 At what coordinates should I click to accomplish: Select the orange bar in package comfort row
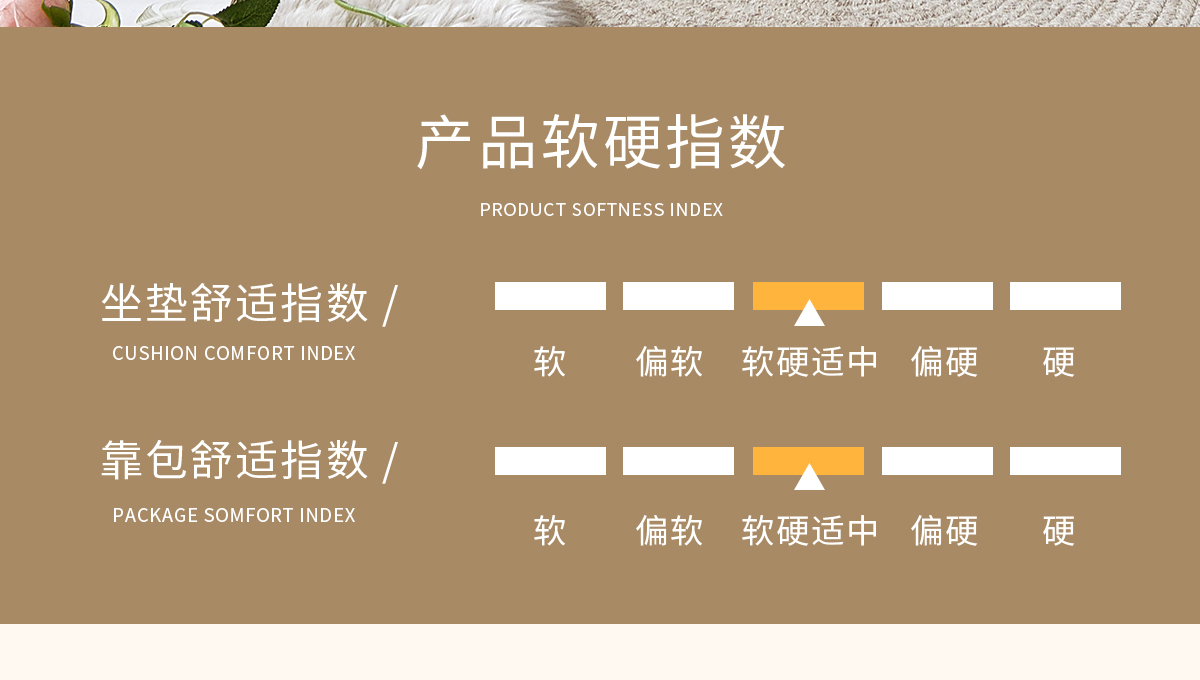click(x=808, y=461)
